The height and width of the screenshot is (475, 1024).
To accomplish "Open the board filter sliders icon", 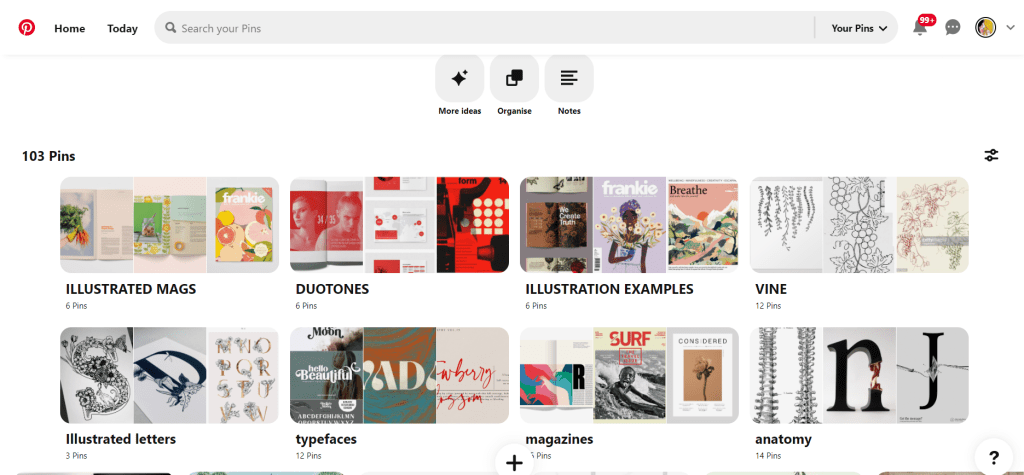I will 991,155.
